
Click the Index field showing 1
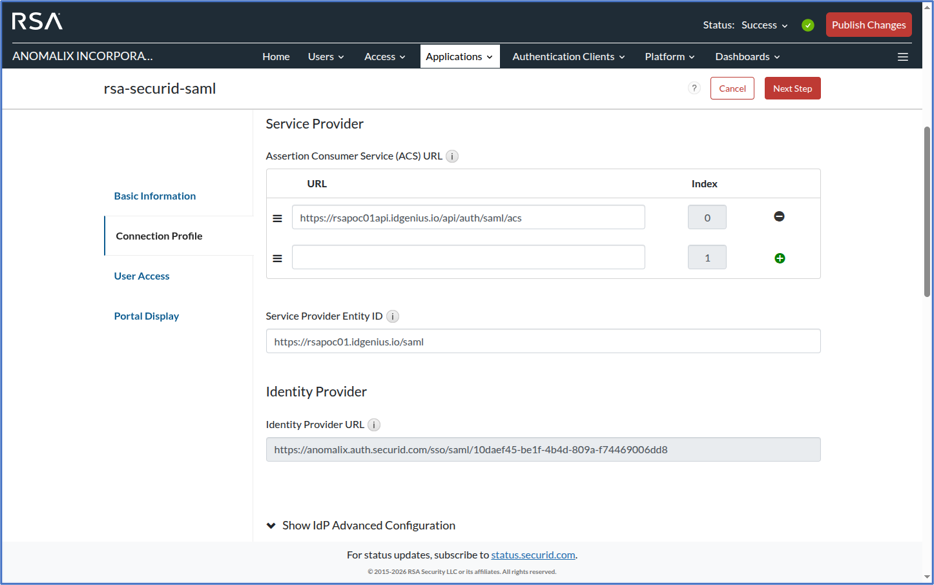tap(707, 257)
